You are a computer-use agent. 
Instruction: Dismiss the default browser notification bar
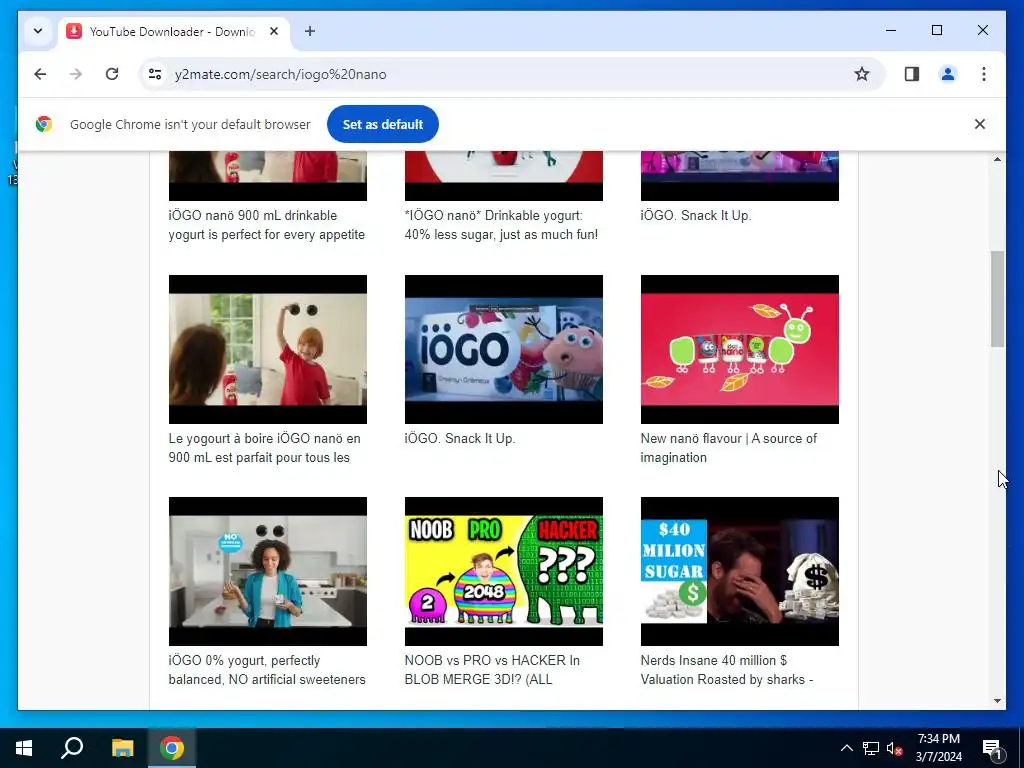click(x=980, y=124)
